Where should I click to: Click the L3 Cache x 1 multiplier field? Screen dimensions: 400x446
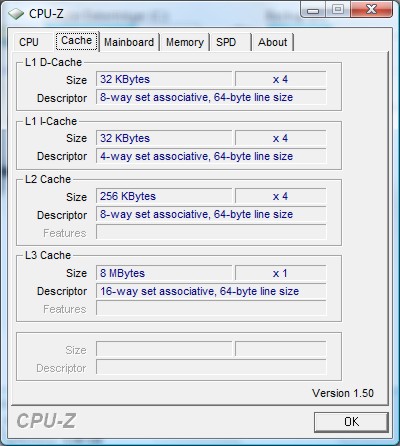(281, 273)
